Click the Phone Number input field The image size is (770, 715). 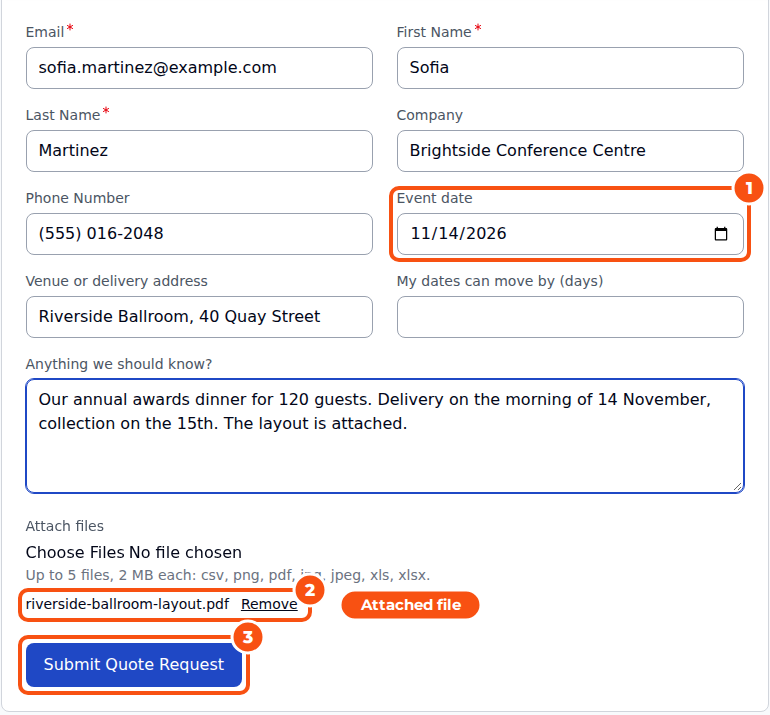[199, 234]
